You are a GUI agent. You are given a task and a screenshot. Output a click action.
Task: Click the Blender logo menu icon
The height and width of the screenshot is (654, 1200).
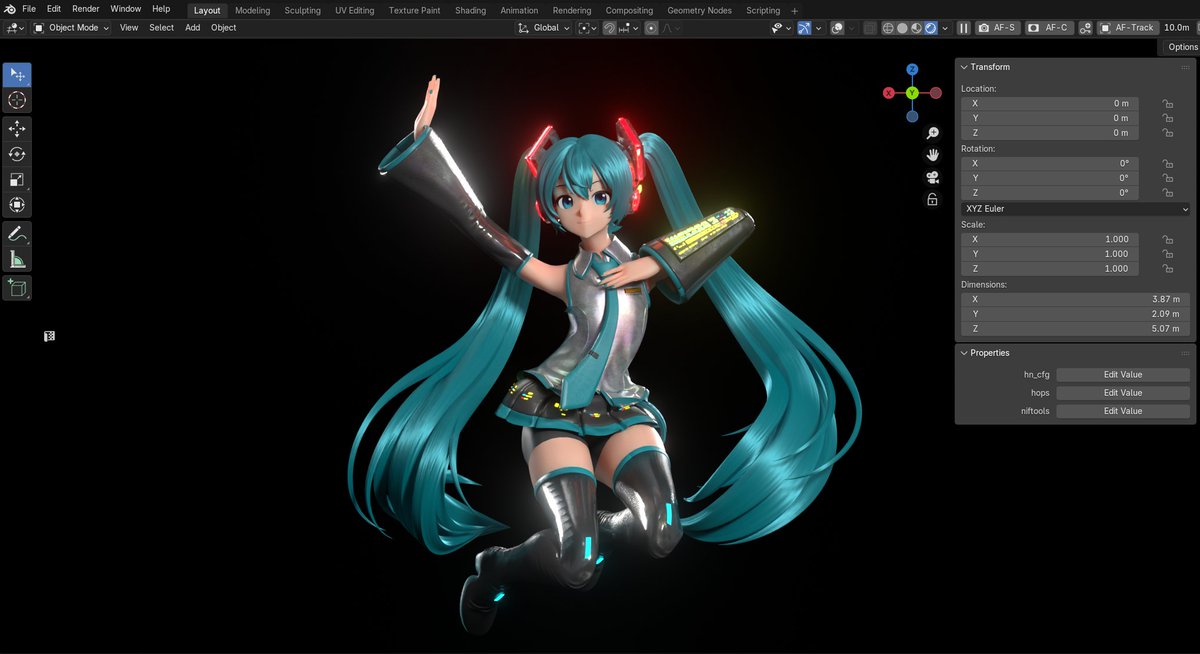click(9, 9)
